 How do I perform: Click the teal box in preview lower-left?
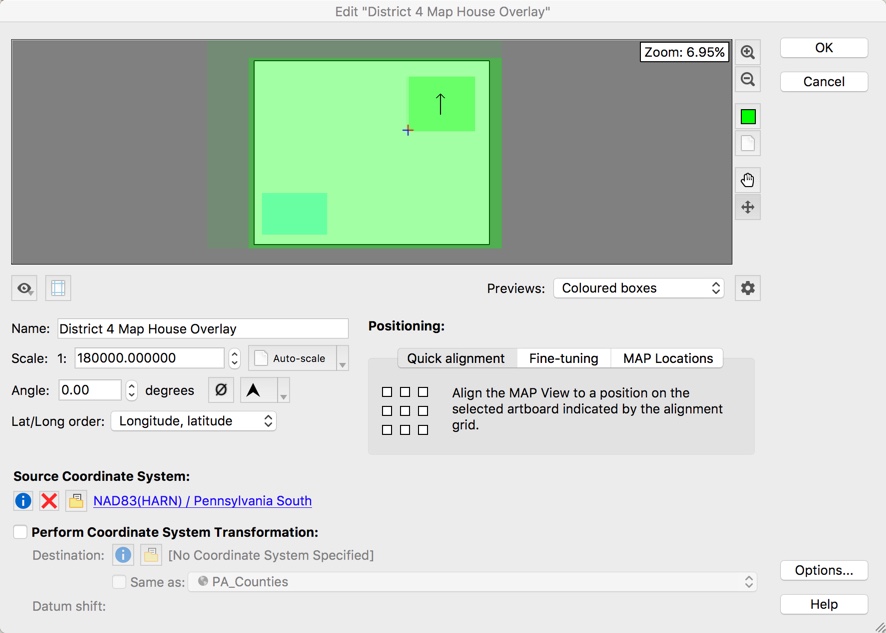tap(294, 214)
